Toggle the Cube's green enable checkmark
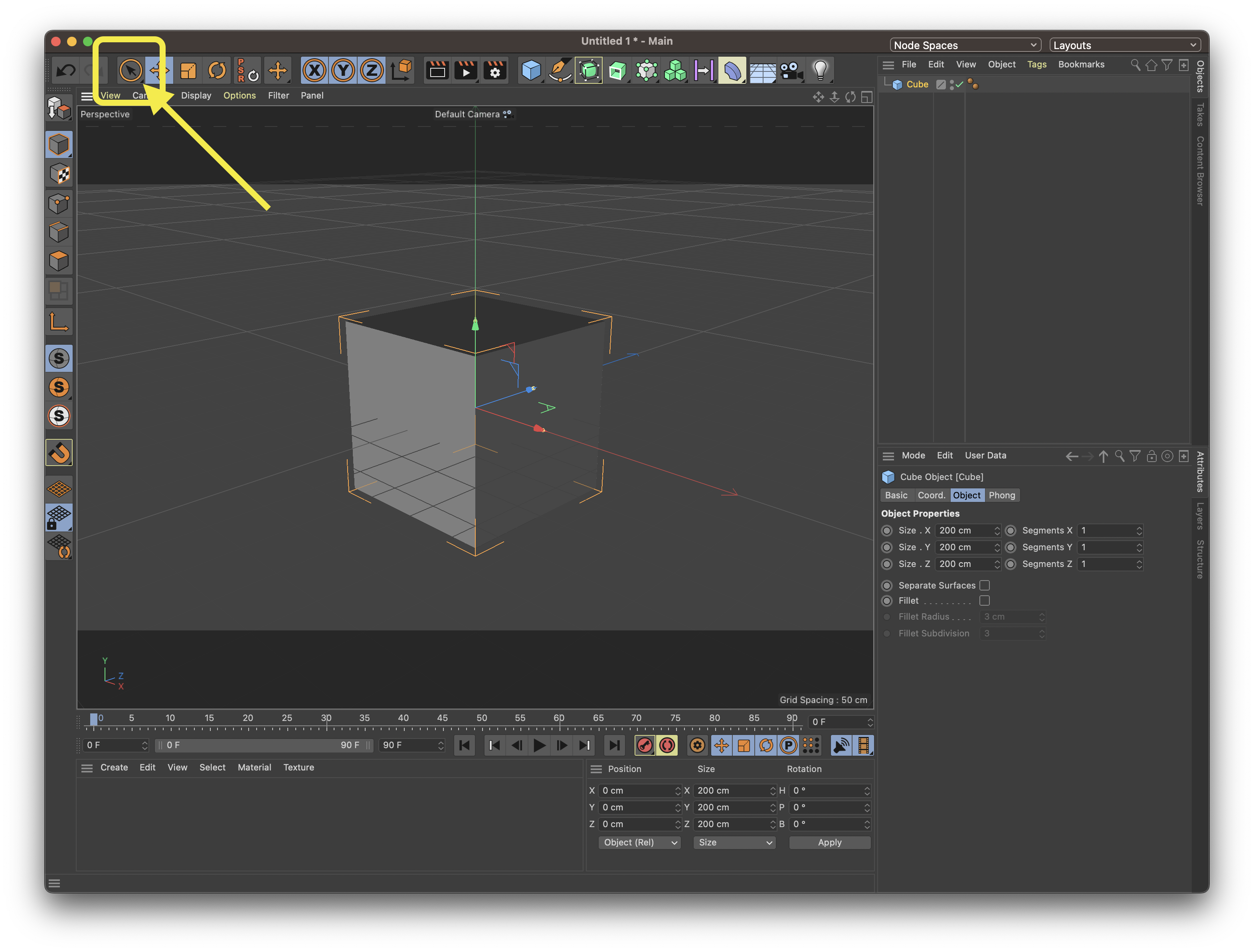This screenshot has width=1254, height=952. 959,84
